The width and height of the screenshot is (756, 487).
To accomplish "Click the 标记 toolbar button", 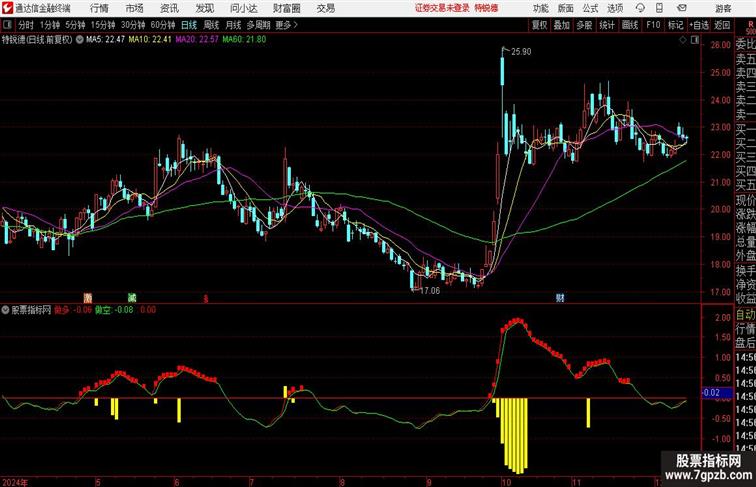I will (675, 25).
